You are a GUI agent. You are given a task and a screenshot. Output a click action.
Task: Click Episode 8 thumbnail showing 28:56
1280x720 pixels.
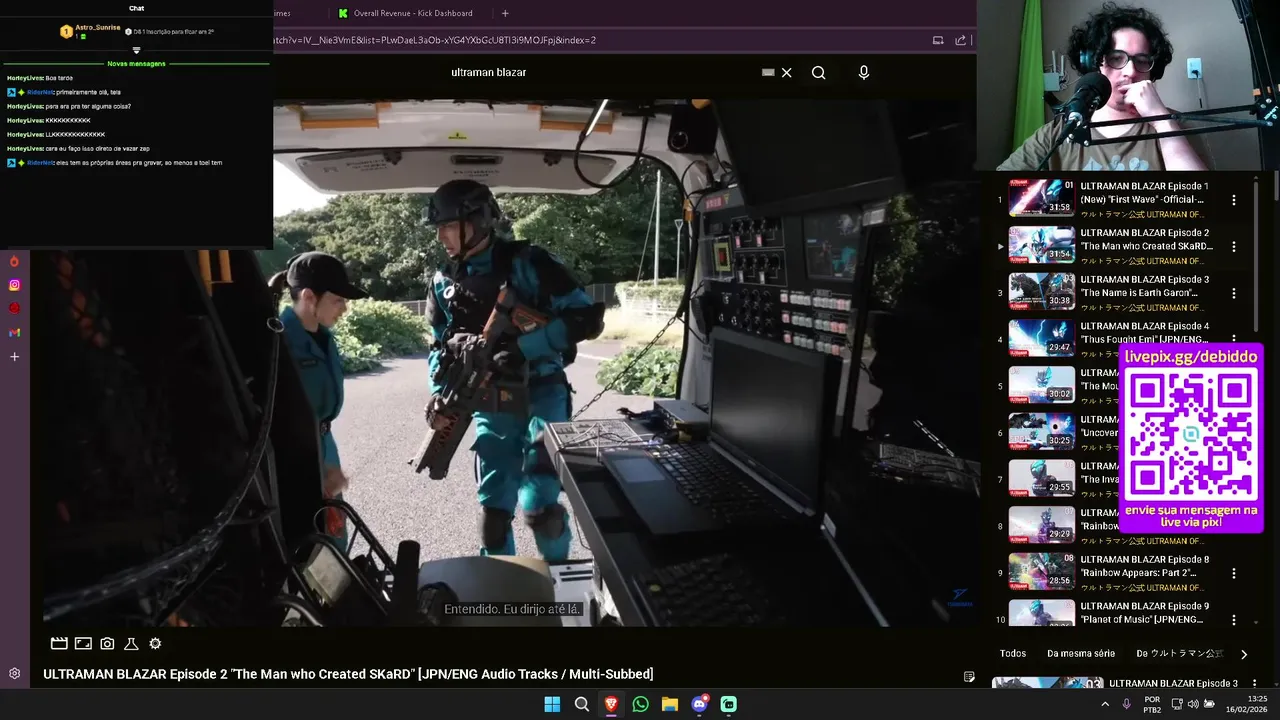(x=1041, y=571)
